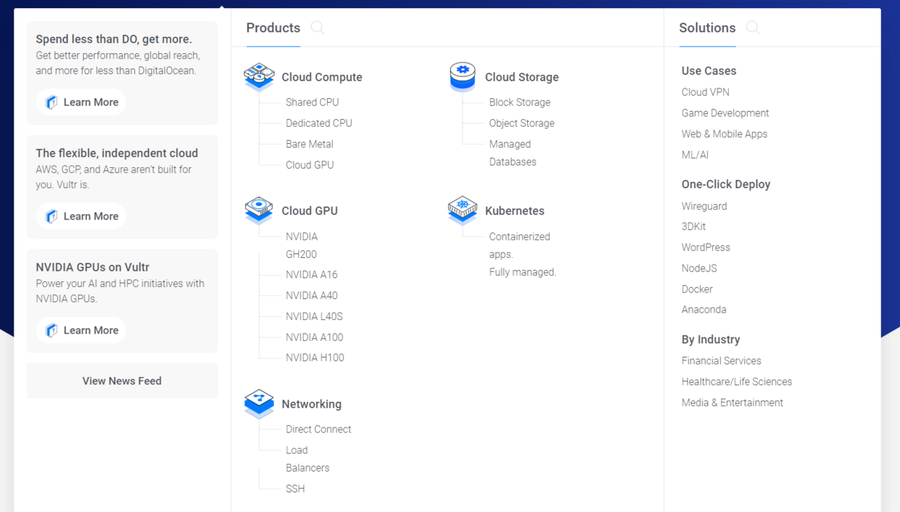Select NVIDIA L40S
The image size is (900, 512).
314,316
